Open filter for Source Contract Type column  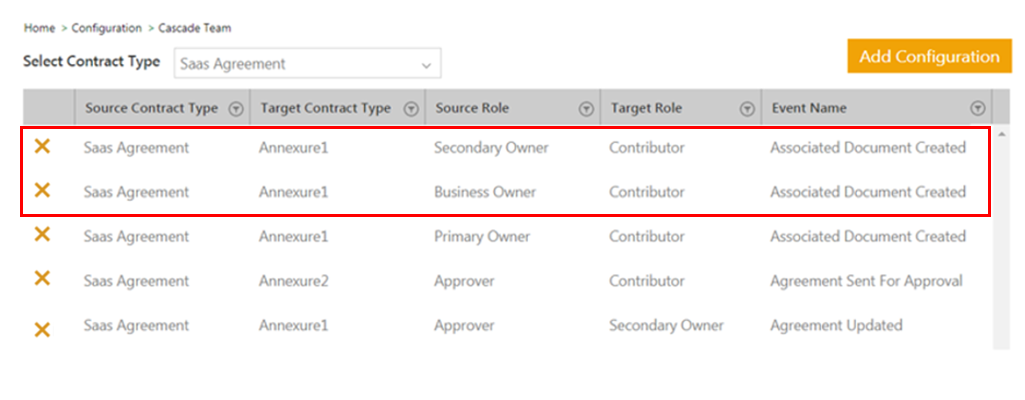(236, 108)
